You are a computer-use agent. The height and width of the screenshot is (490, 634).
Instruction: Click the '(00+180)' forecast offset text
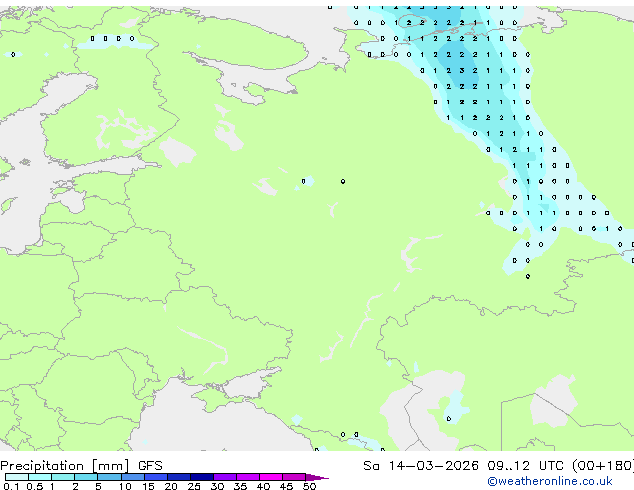click(603, 466)
